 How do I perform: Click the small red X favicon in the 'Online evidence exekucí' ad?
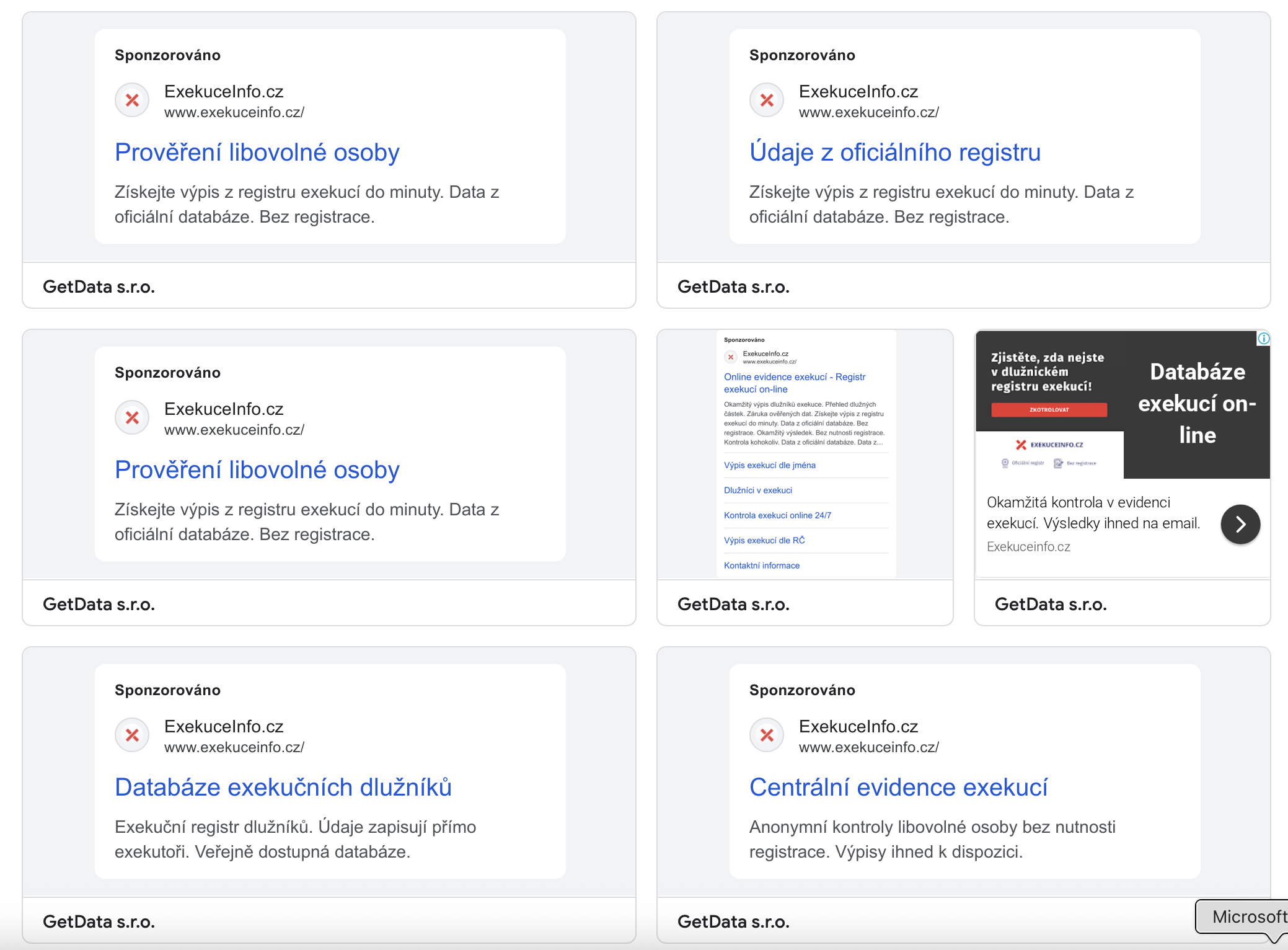coord(731,357)
